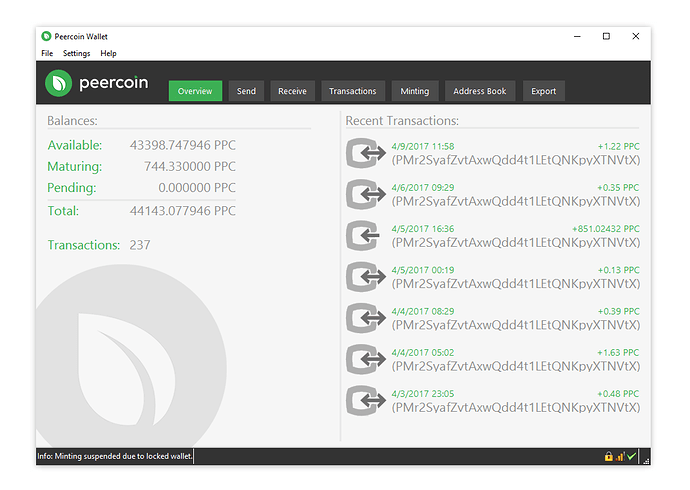Screen dimensions: 690x490
Task: Open the File menu
Action: pos(47,53)
